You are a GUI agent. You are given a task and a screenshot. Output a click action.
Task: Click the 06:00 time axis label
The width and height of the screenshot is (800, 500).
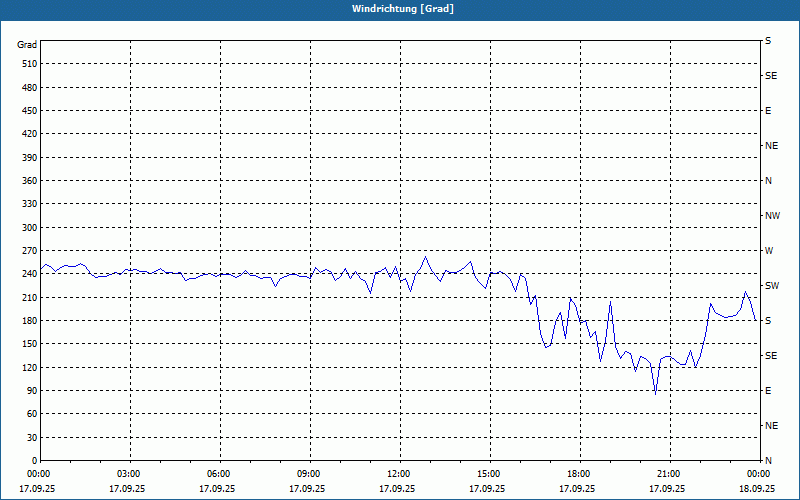220,474
